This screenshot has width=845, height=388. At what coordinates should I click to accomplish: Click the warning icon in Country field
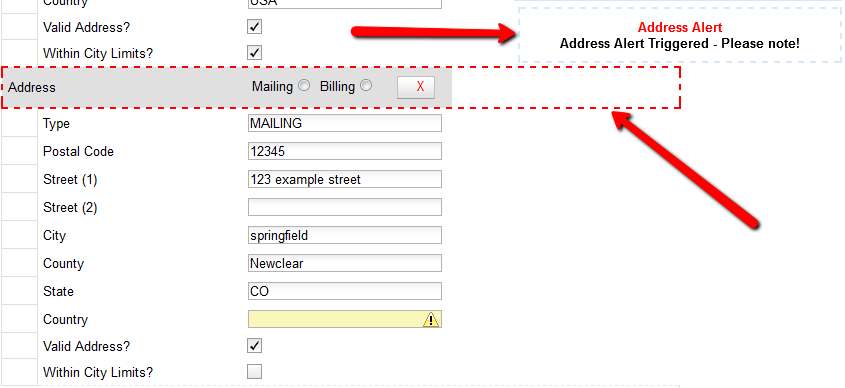tap(431, 320)
